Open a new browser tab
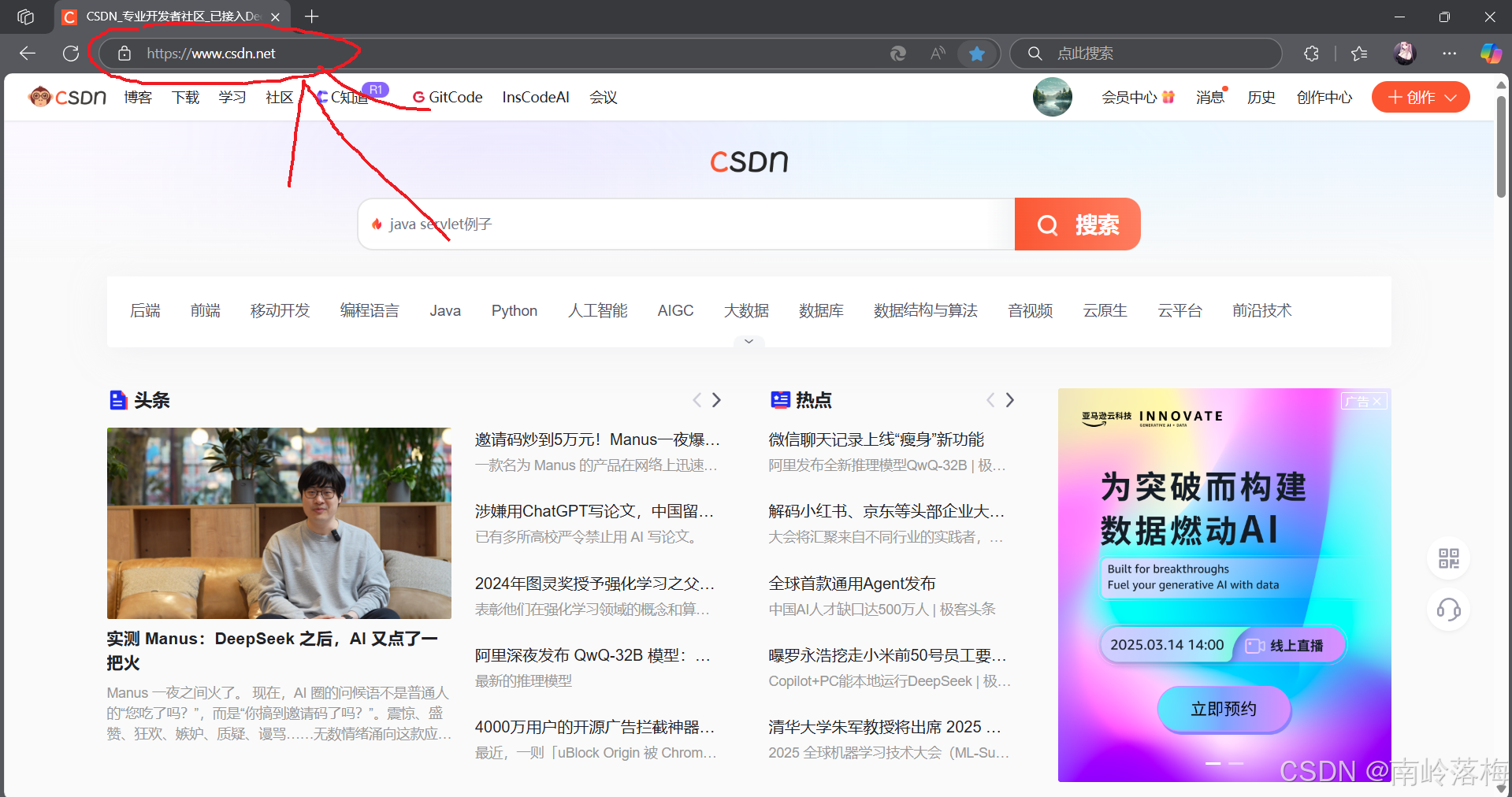The height and width of the screenshot is (797, 1512). 312,17
